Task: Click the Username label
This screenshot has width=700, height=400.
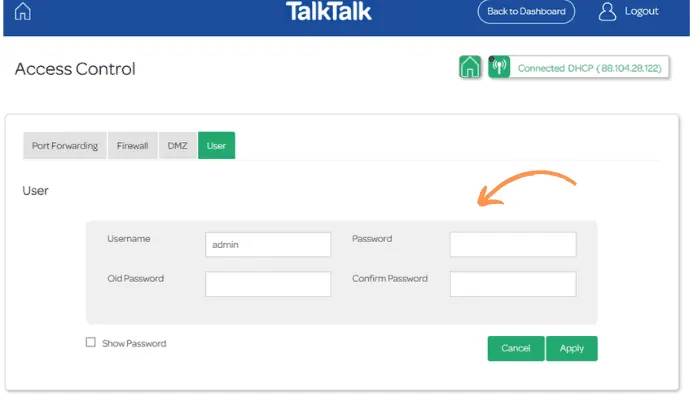Action: 129,239
